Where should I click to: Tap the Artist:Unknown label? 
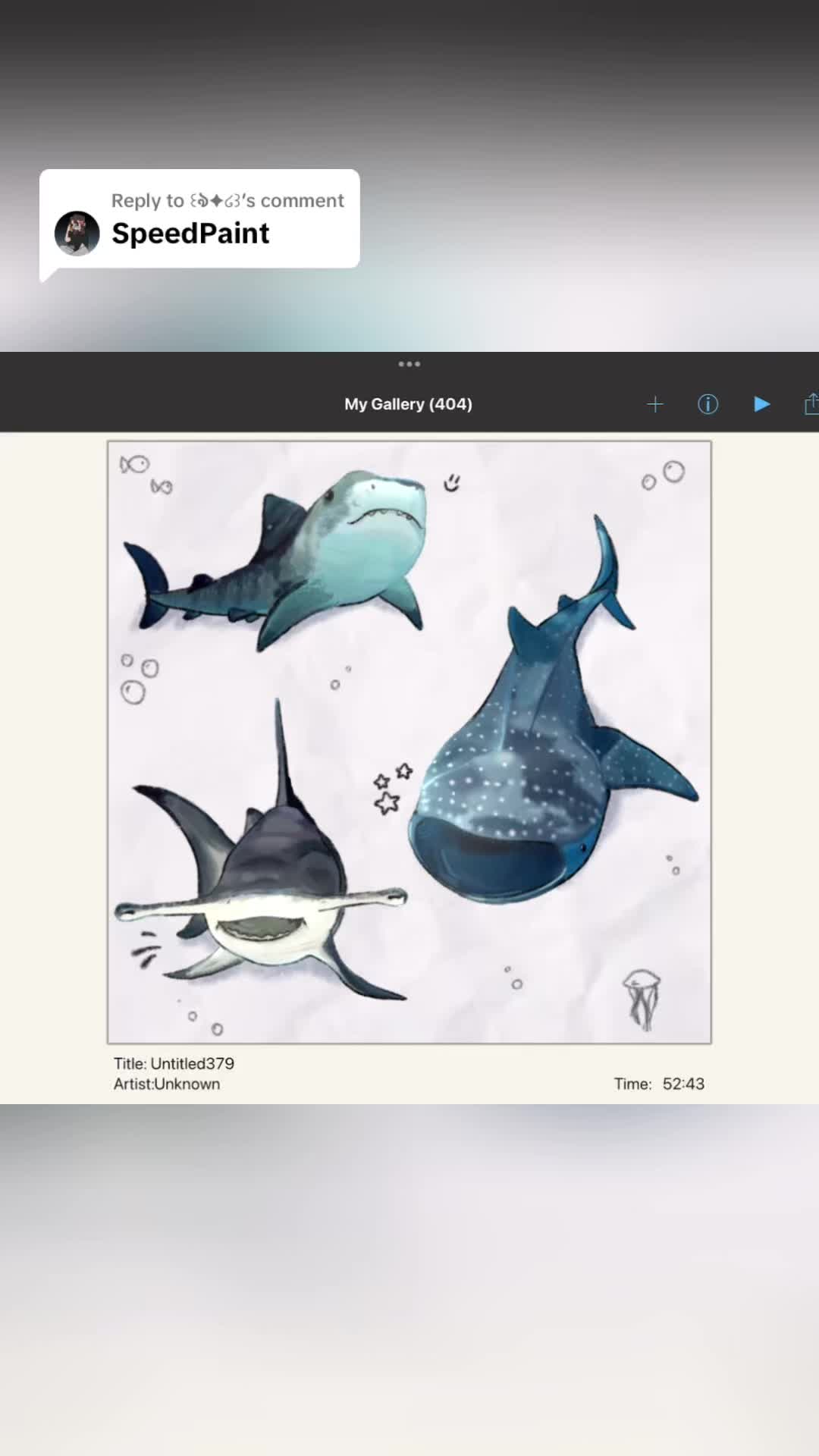tap(167, 1084)
